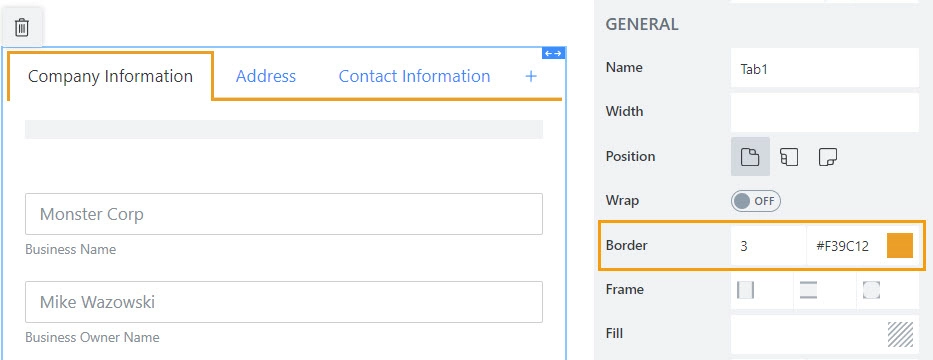This screenshot has height=360, width=933.
Task: Choose all-sides frame icon
Action: pos(871,290)
